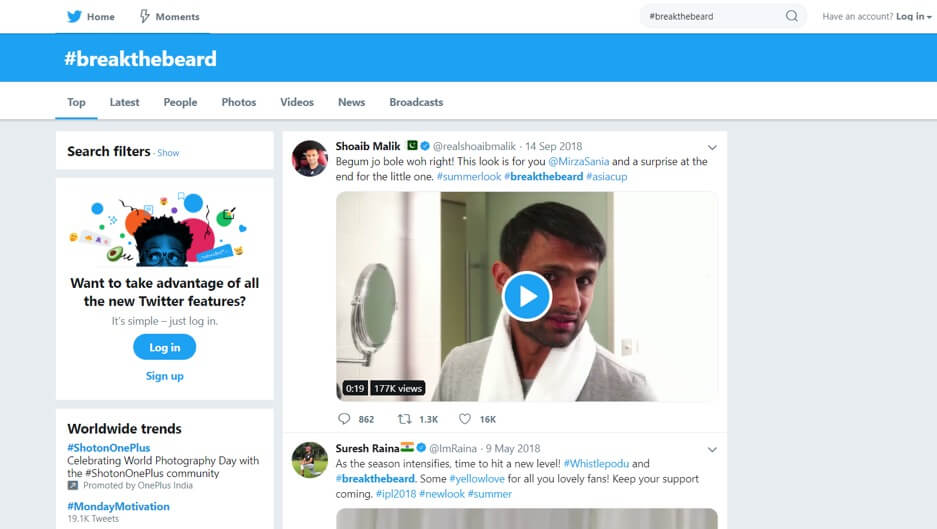Switch to the Latest tab
937x529 pixels.
click(124, 102)
